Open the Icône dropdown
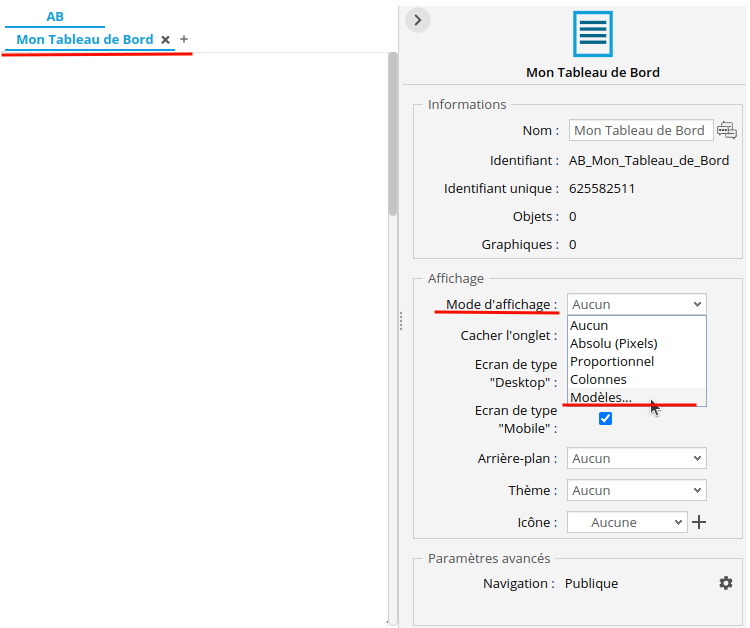This screenshot has width=750, height=628. pyautogui.click(x=627, y=522)
